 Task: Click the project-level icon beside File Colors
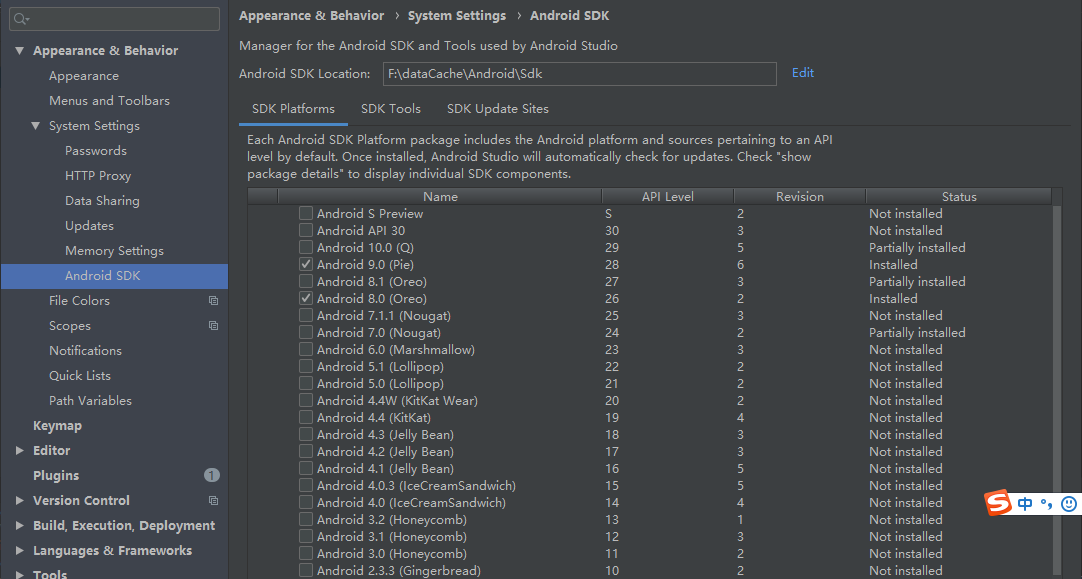pos(213,301)
